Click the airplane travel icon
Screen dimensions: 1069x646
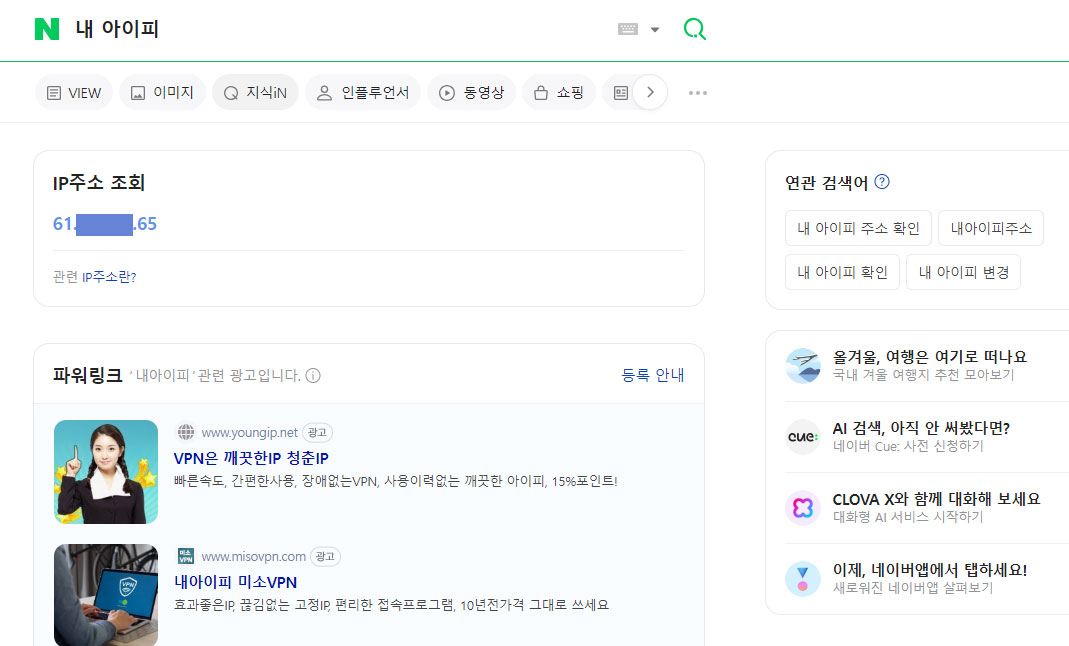point(802,364)
